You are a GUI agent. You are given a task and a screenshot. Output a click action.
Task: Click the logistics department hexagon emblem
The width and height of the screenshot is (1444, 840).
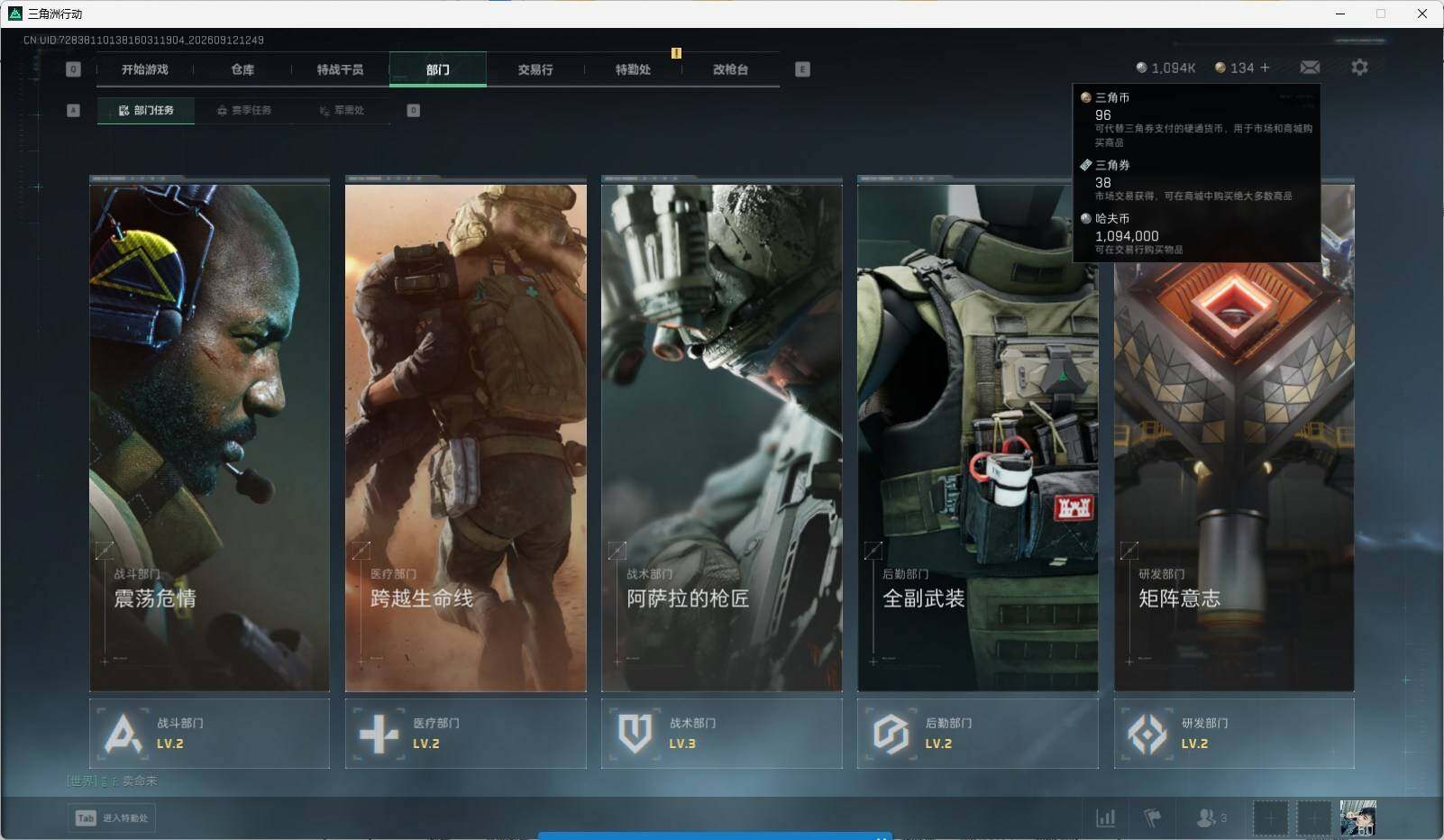coord(891,734)
